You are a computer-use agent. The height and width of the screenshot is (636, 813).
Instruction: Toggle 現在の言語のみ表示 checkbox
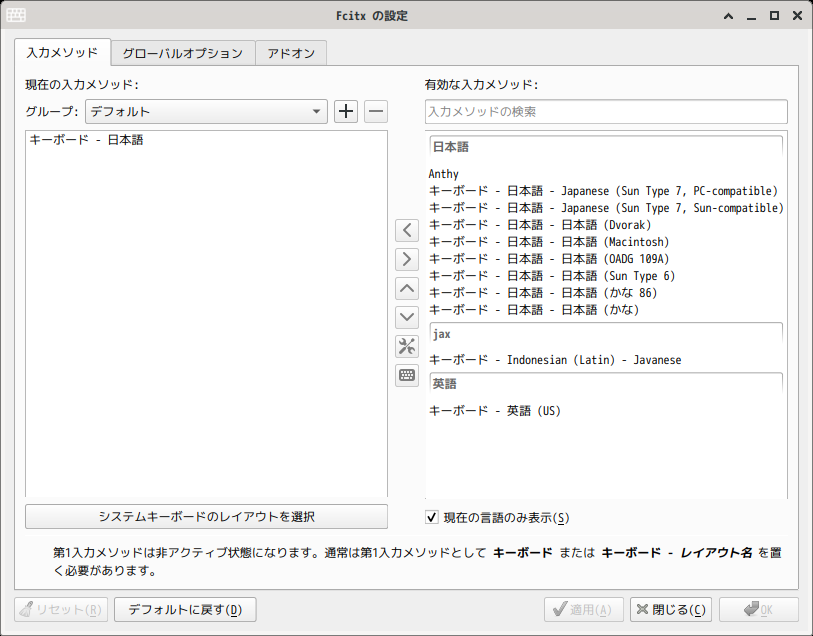click(x=432, y=517)
